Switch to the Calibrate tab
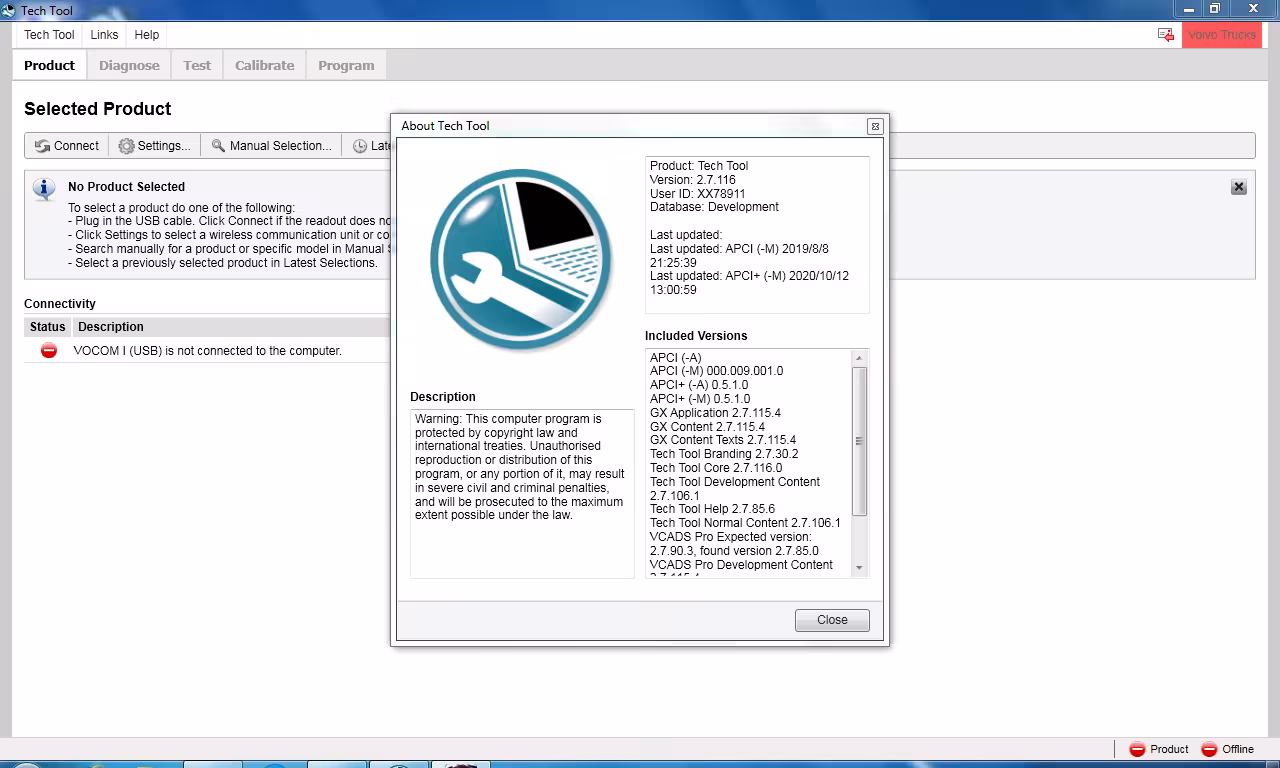 coord(264,65)
